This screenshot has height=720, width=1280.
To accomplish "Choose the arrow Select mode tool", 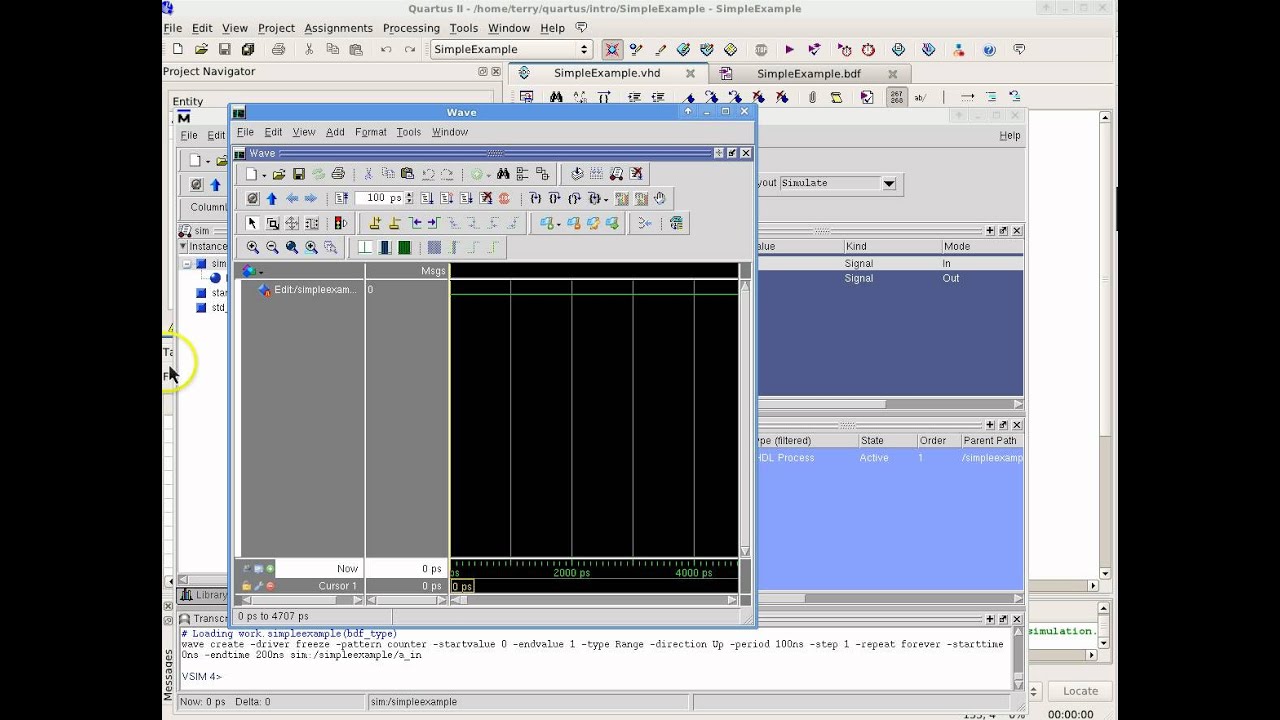I will coord(252,223).
